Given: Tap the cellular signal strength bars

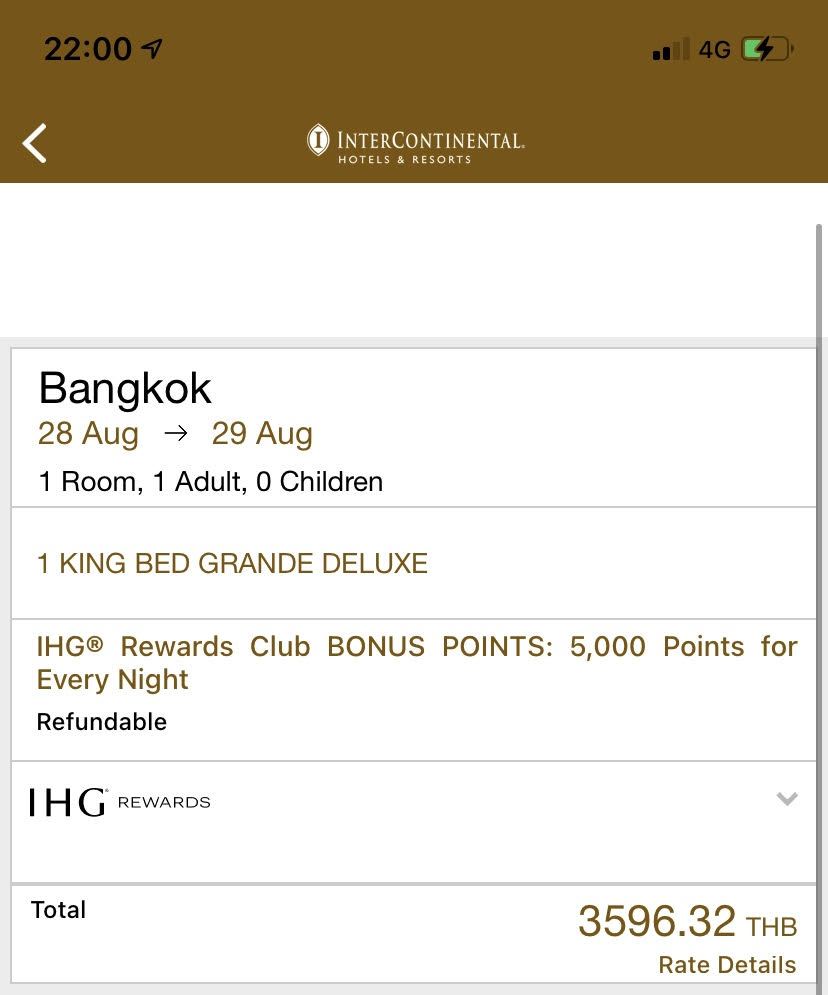Looking at the screenshot, I should point(670,49).
